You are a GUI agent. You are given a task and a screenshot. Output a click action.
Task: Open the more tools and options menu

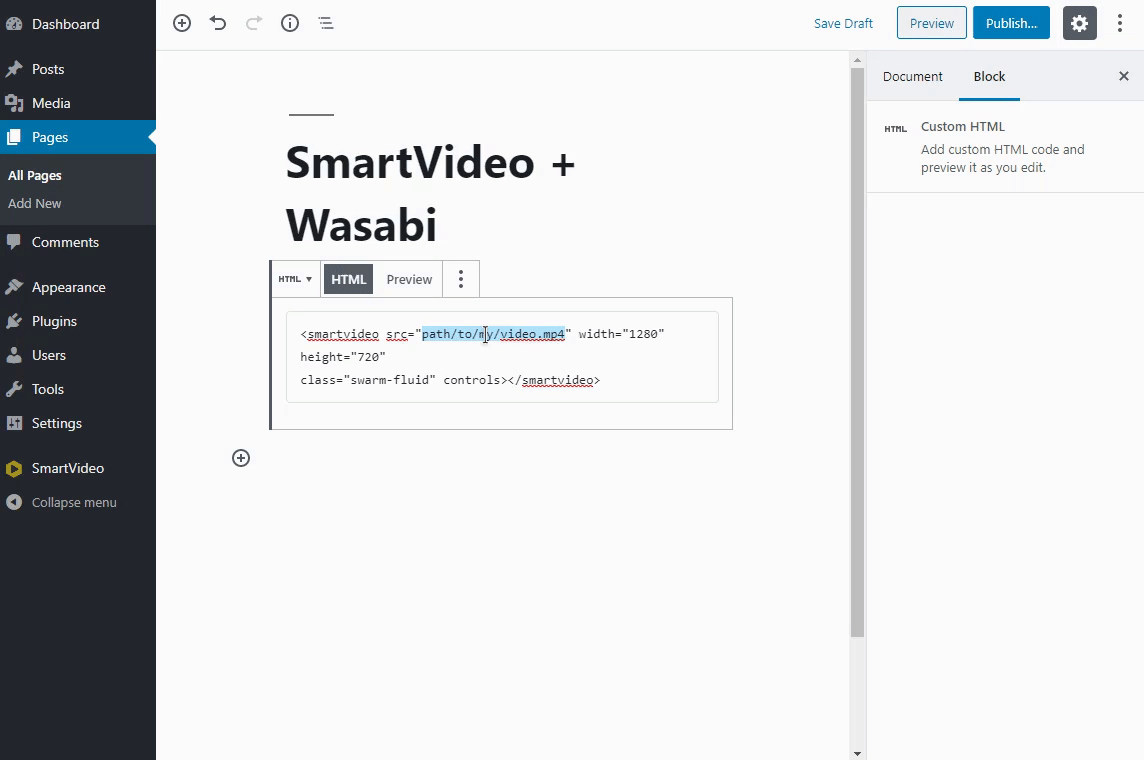coord(1119,23)
